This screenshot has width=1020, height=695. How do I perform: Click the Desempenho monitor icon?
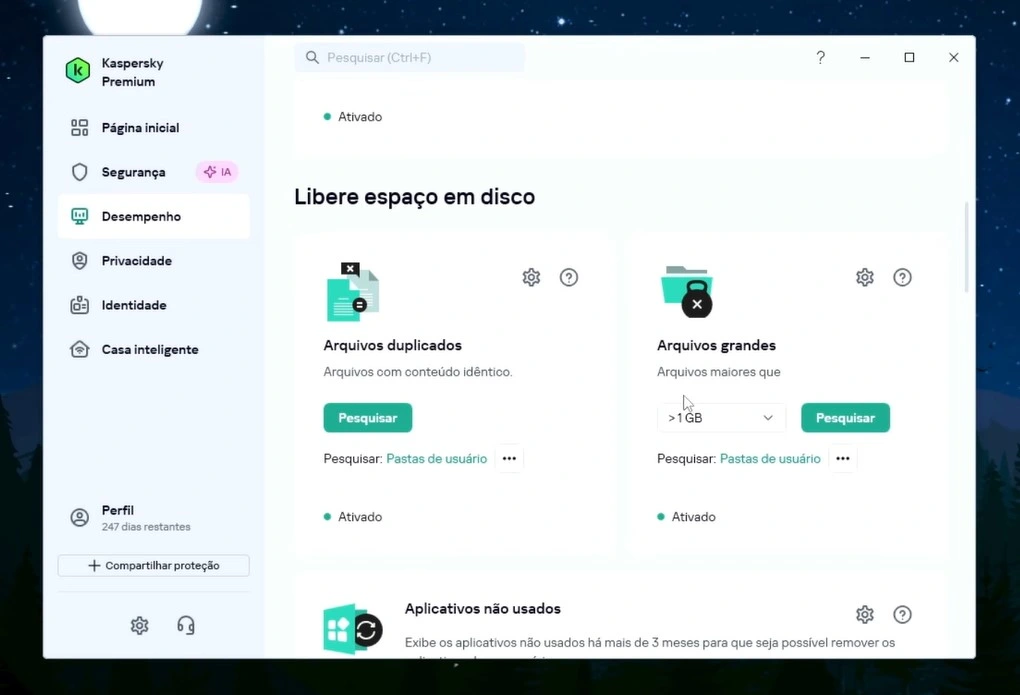(x=79, y=216)
